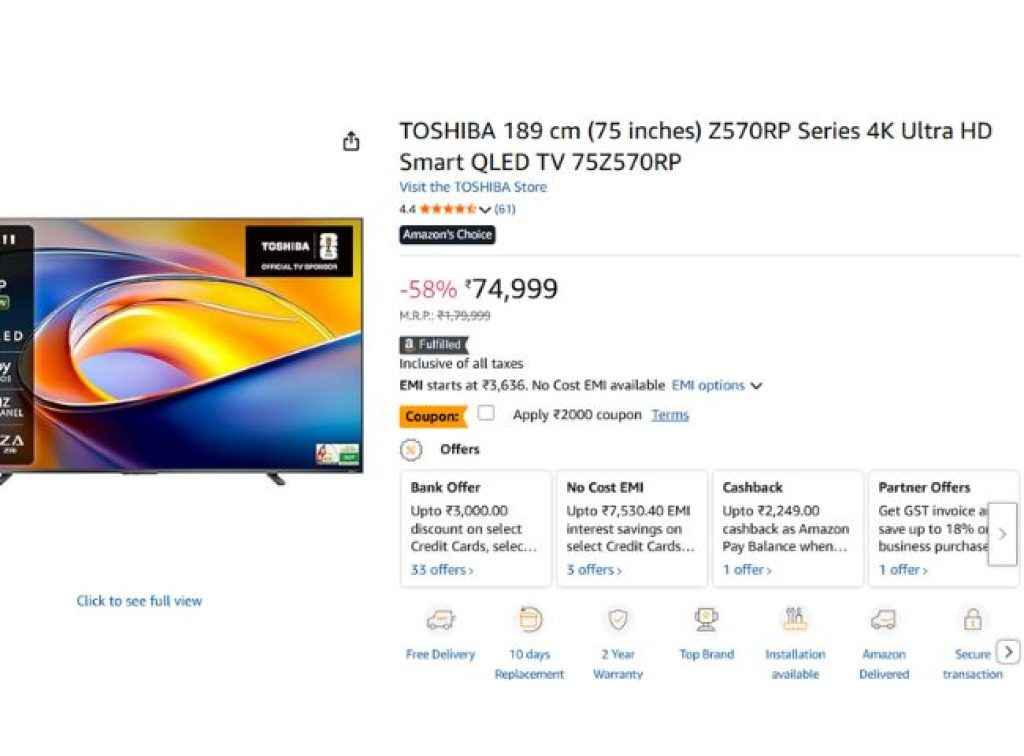Advance the offers carousel with right arrow
Viewport: 1024px width, 756px height.
click(1002, 535)
